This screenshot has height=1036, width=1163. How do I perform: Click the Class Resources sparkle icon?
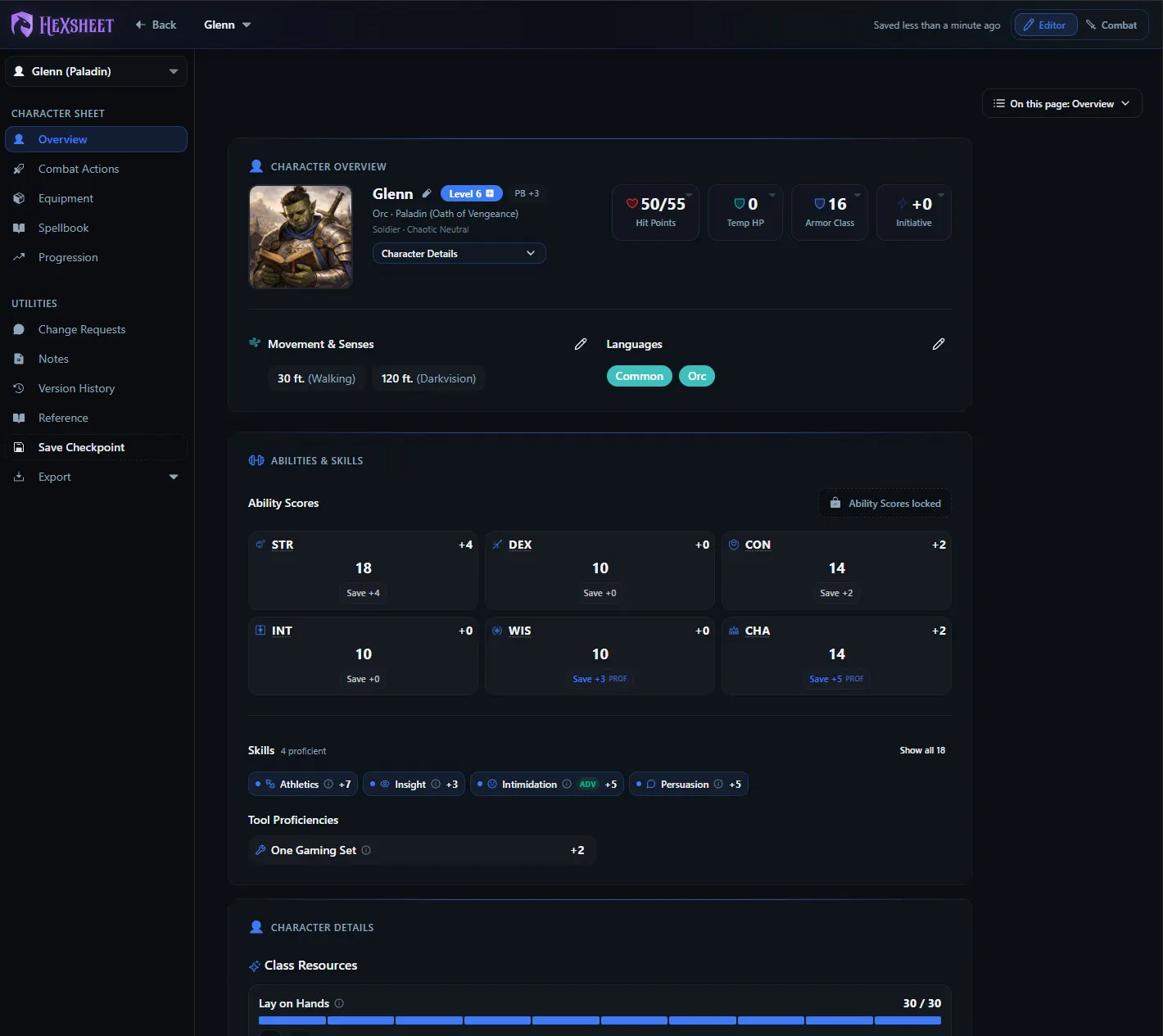[255, 966]
